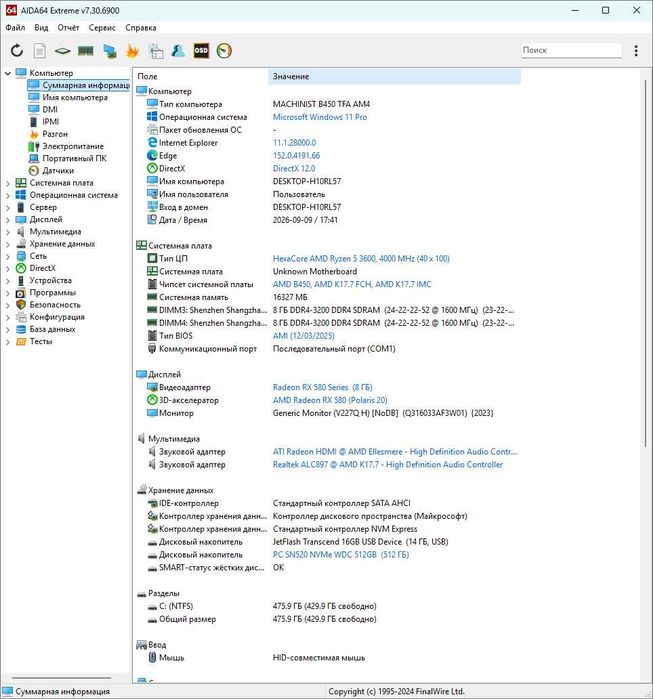Select the DESKTOP-H10RL57 computer name value
The width and height of the screenshot is (653, 699).
(x=307, y=181)
